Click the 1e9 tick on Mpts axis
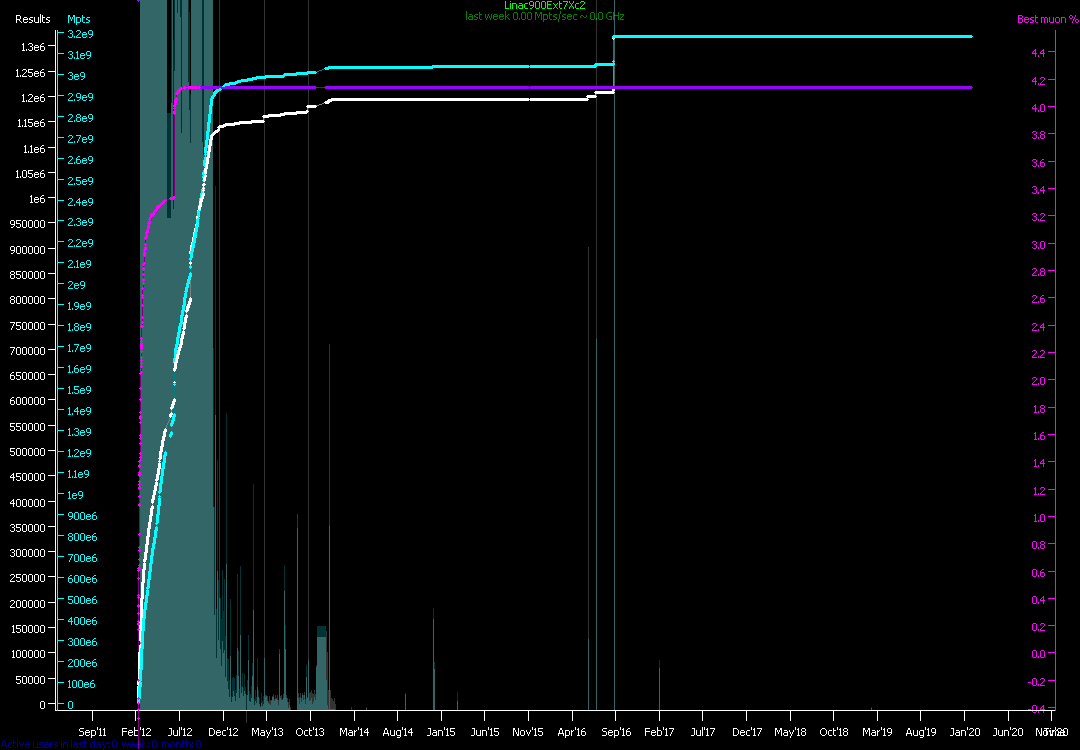This screenshot has height=750, width=1080. pos(76,495)
